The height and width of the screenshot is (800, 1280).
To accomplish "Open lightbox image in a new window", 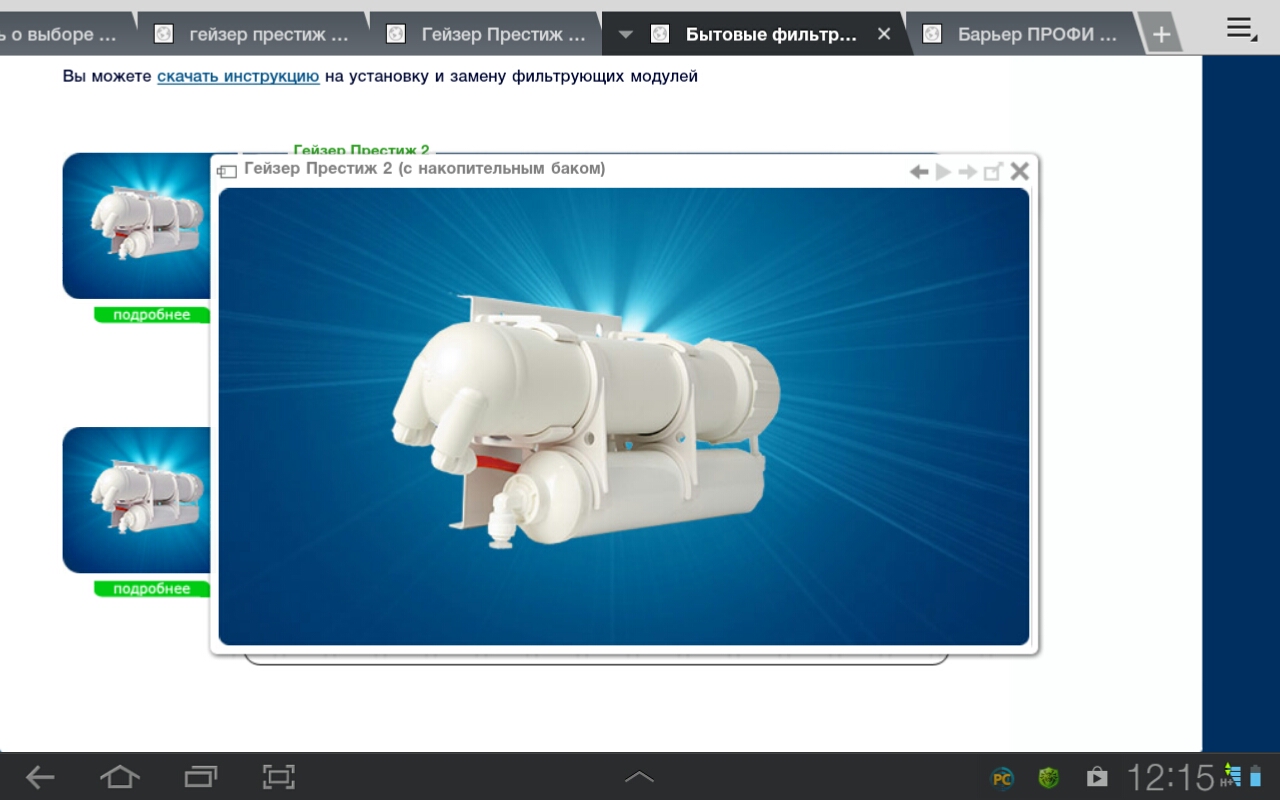I will (993, 172).
